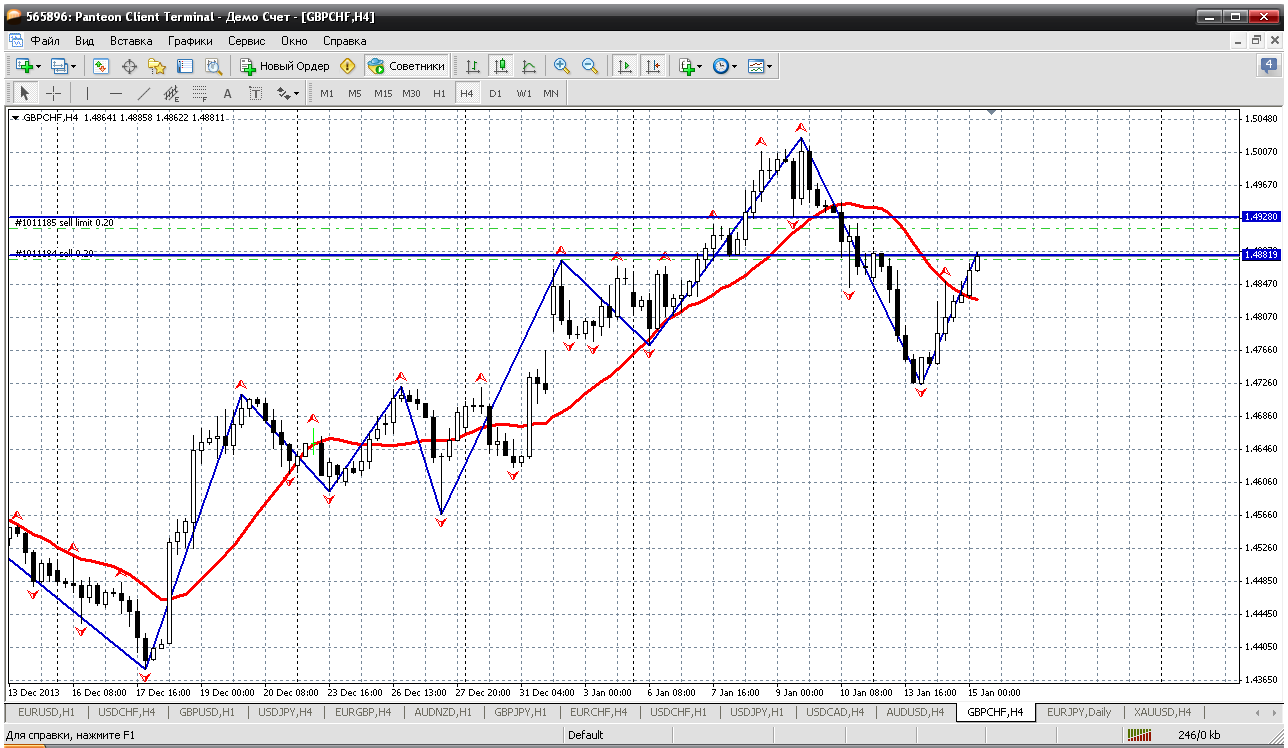Enable chart auto scroll

(625, 66)
